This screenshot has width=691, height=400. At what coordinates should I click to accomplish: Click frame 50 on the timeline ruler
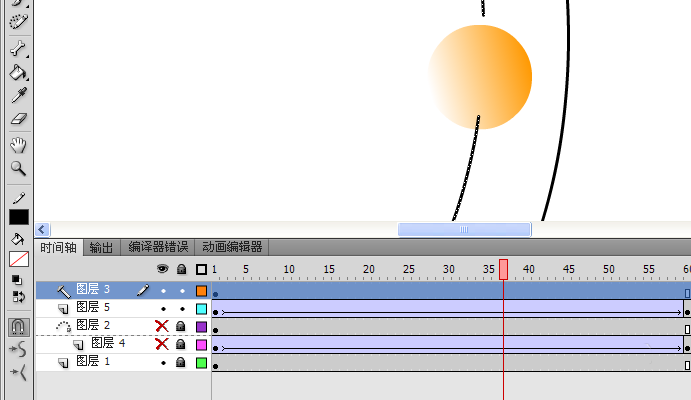click(609, 269)
